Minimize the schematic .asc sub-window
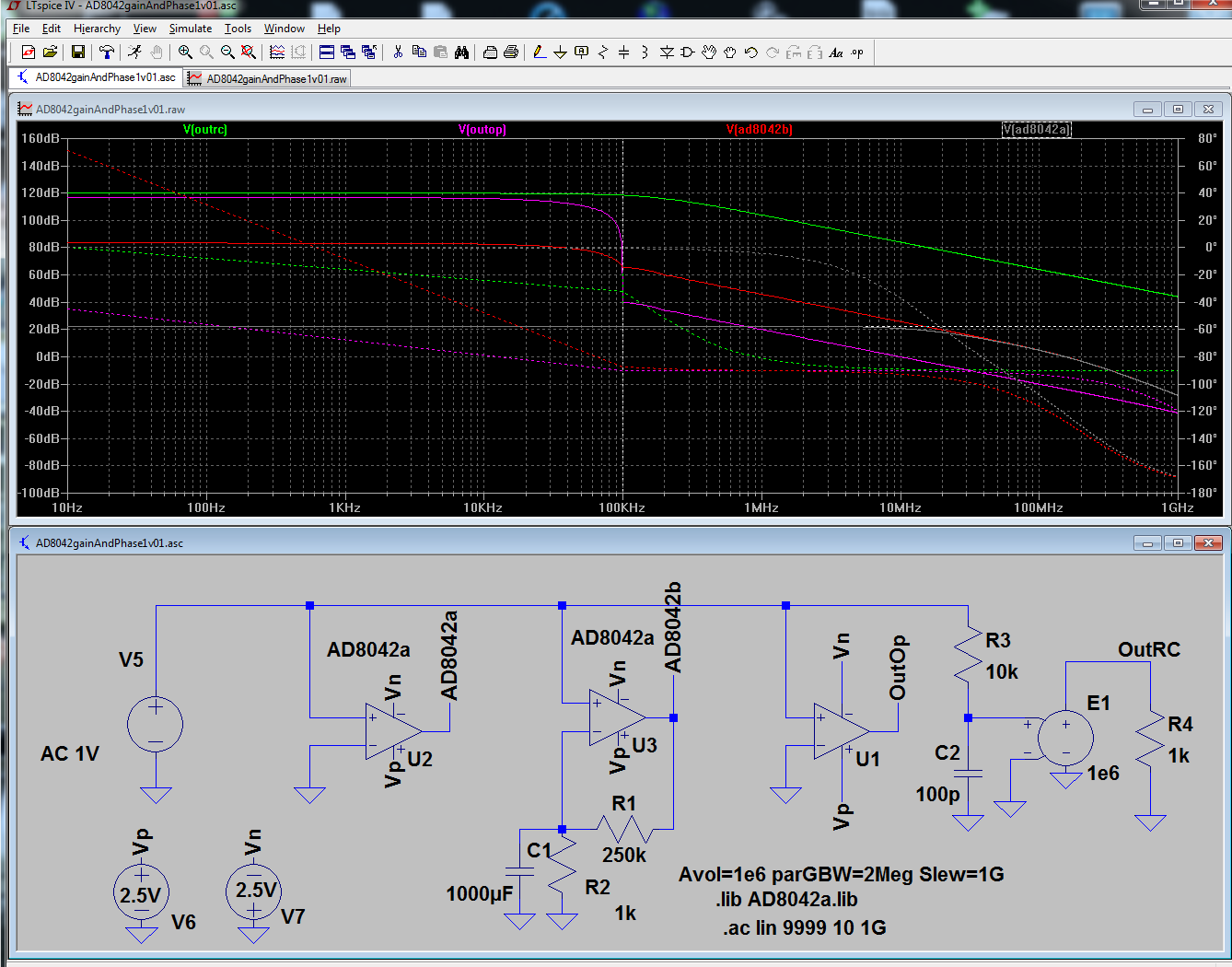 (1147, 542)
